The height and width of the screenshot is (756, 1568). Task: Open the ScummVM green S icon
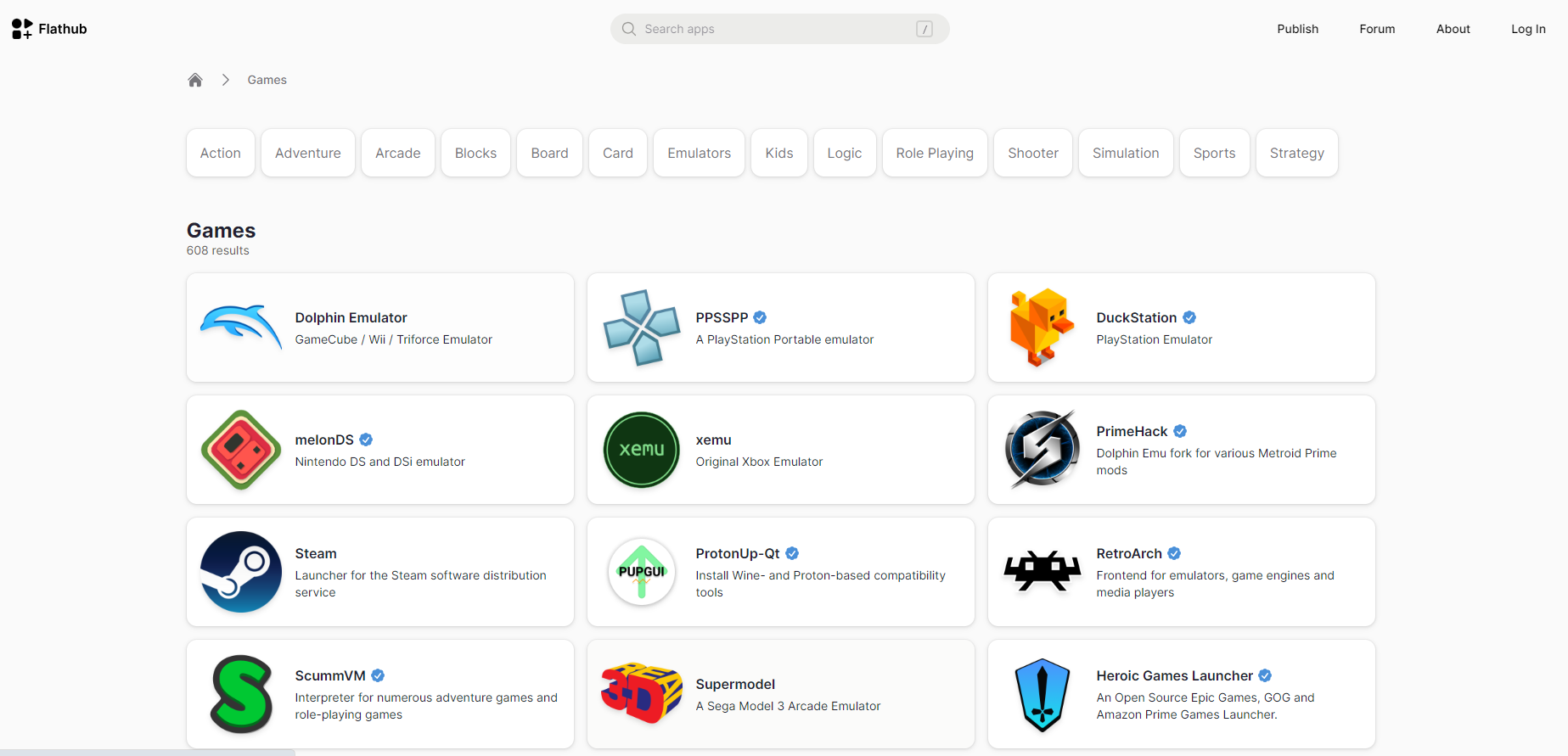[241, 694]
